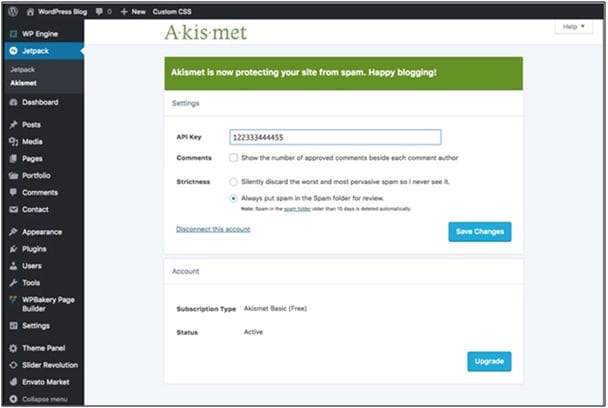Go to Dashboard menu label
The width and height of the screenshot is (608, 408).
click(x=40, y=102)
